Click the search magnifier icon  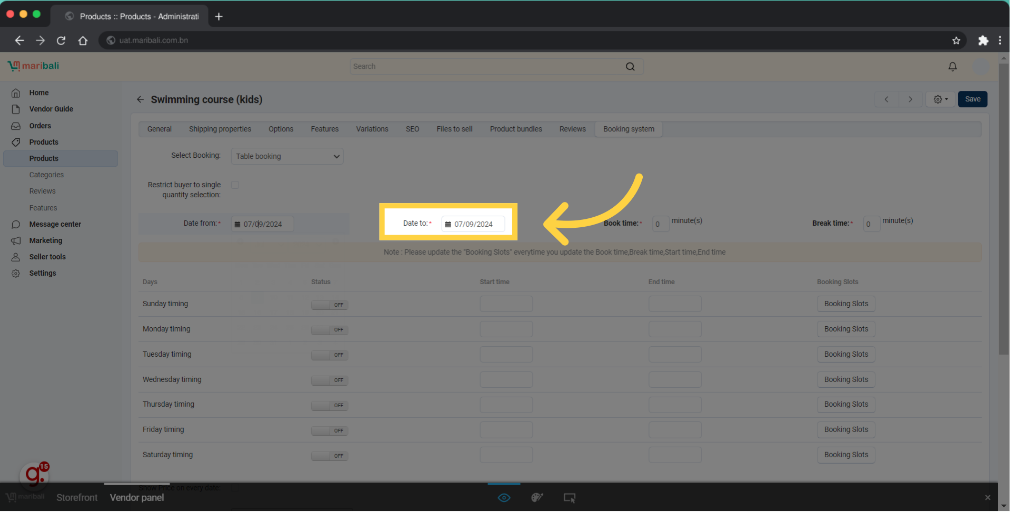[630, 67]
